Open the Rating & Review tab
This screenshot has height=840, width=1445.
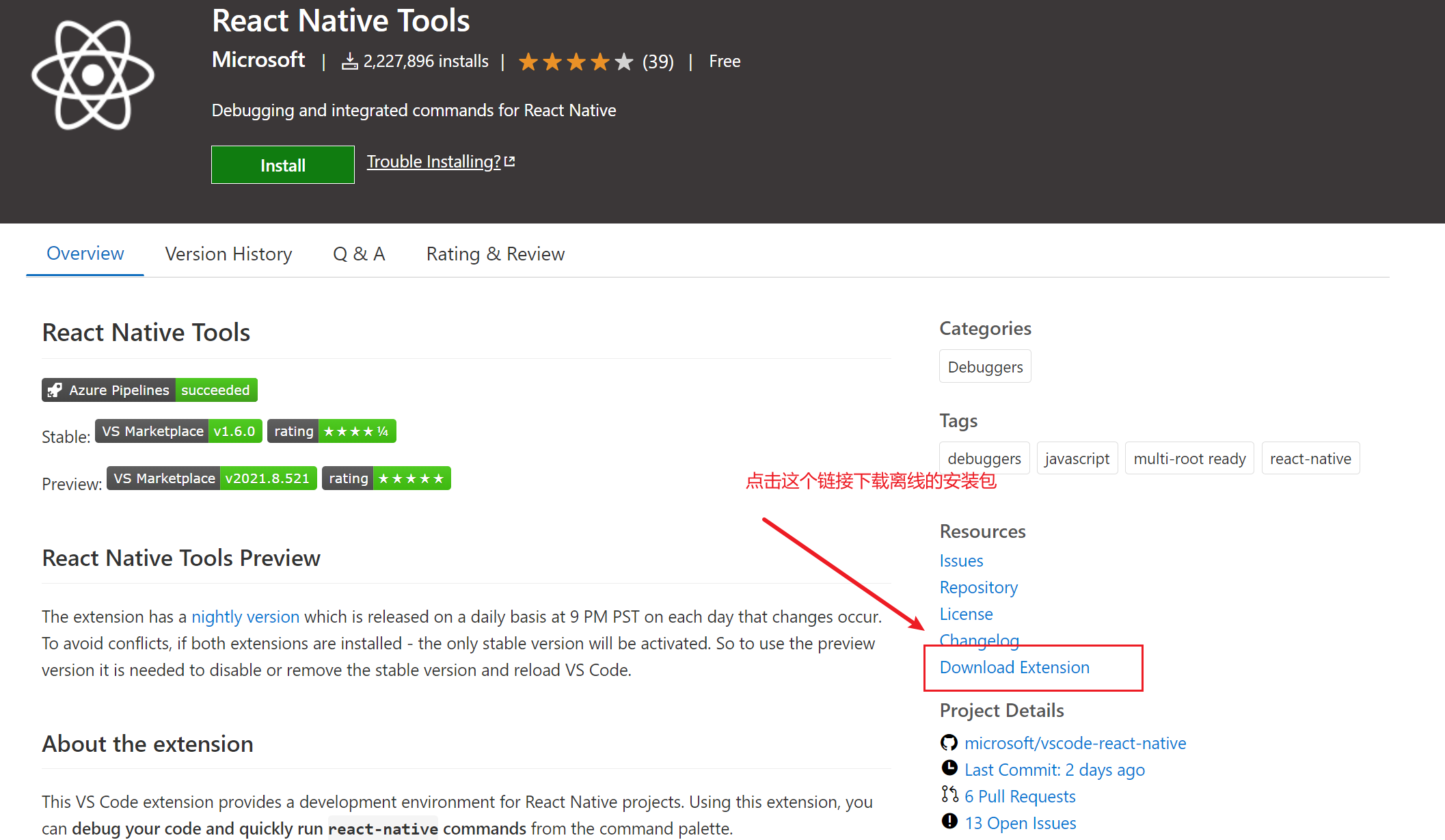tap(495, 254)
